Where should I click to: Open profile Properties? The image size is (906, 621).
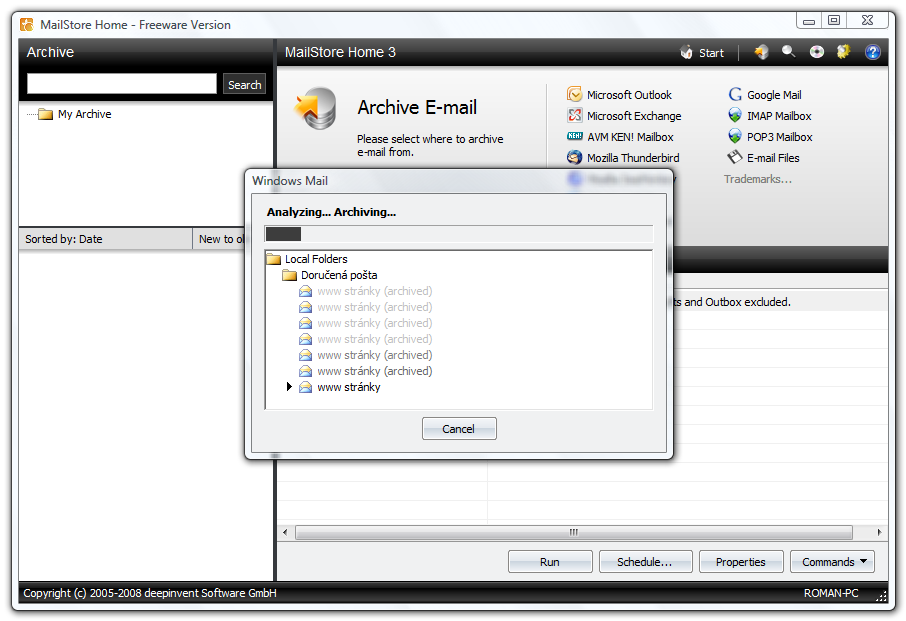pos(741,561)
